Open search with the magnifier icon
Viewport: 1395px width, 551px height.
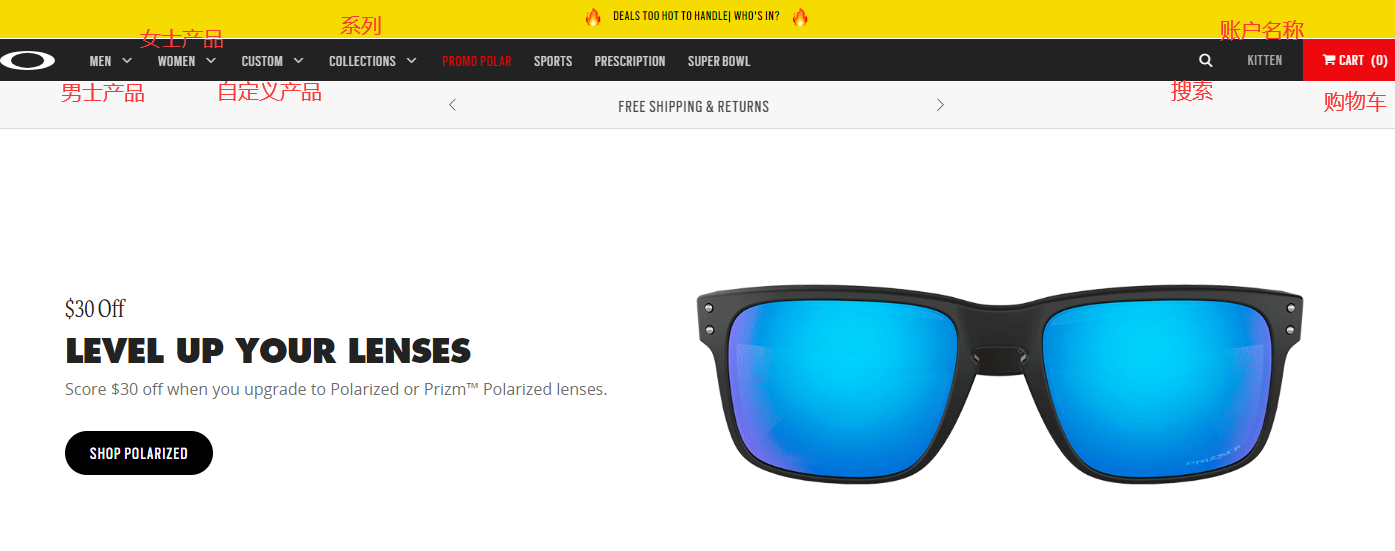pos(1205,61)
